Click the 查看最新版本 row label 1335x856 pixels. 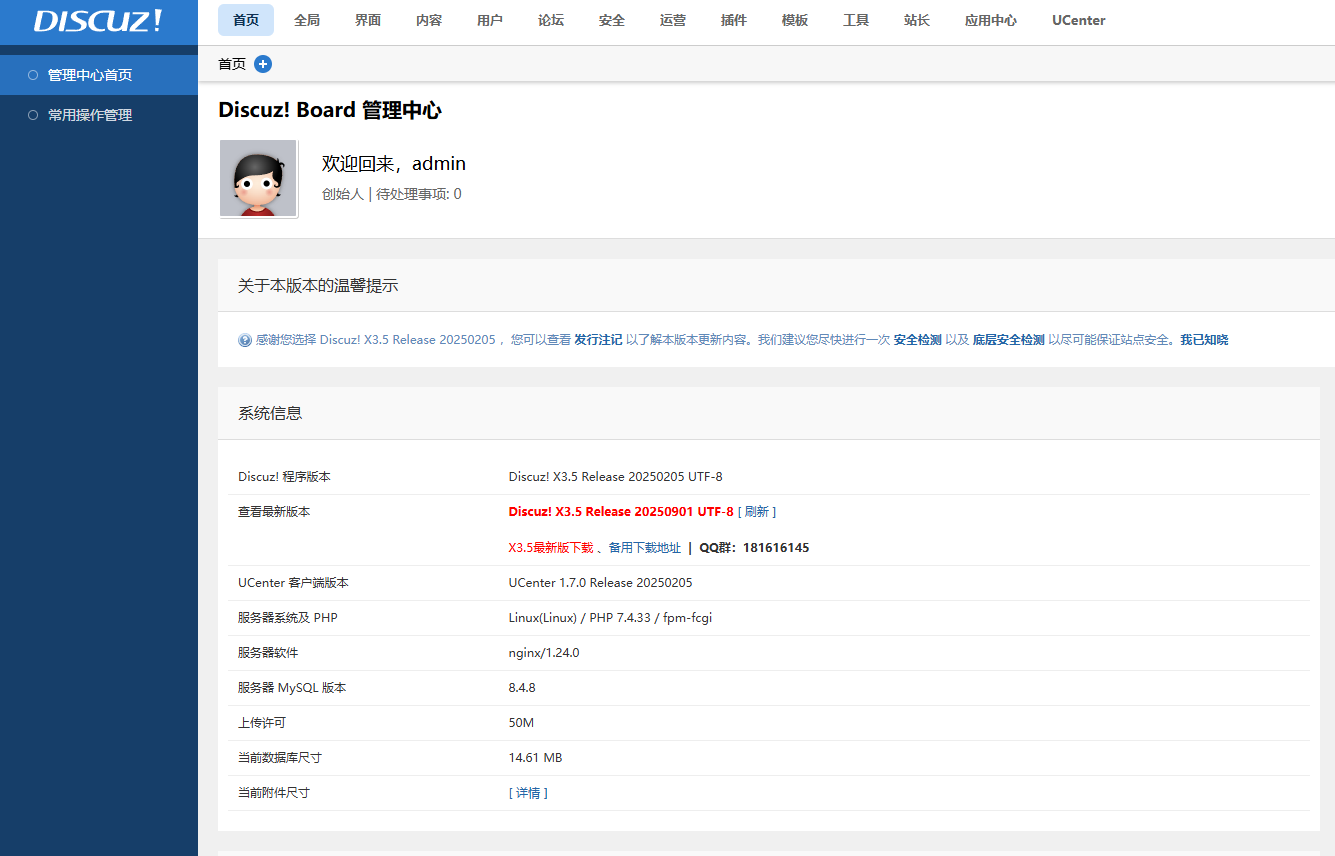tap(274, 512)
